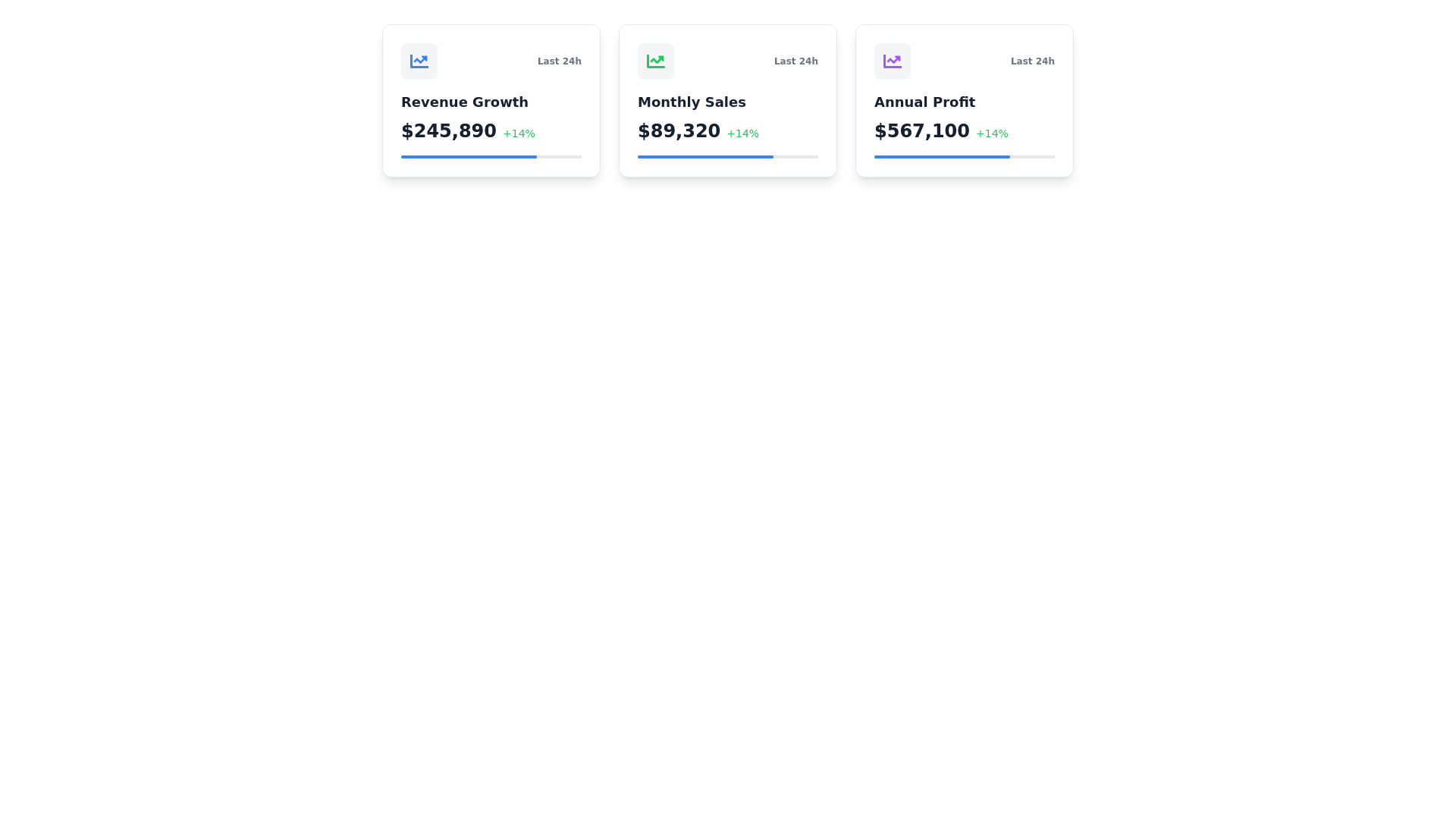Viewport: 1456px width, 819px height.
Task: Expand the Monthly Sales card
Action: 727,100
